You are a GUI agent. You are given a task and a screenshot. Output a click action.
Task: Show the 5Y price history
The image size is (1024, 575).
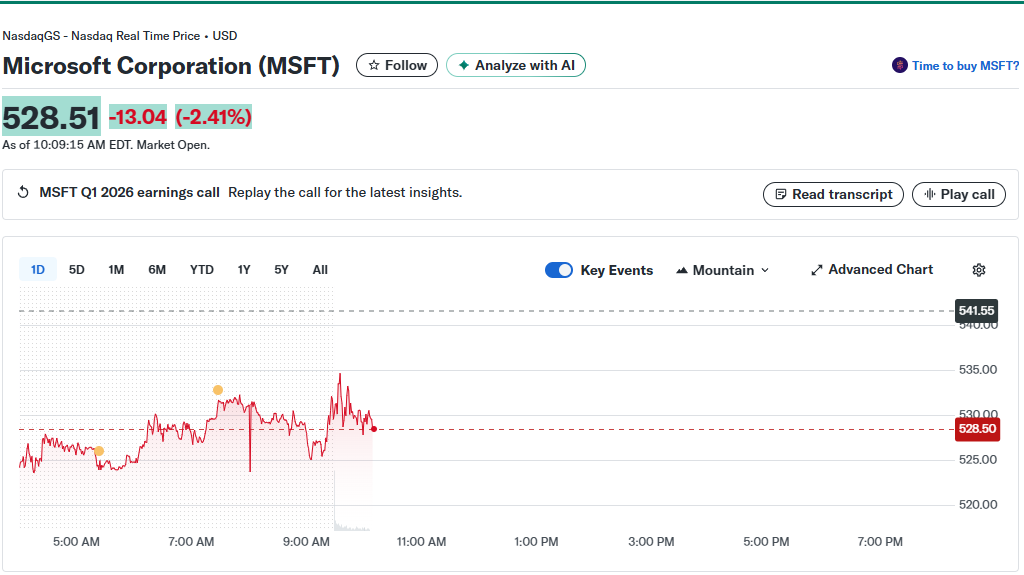(281, 270)
